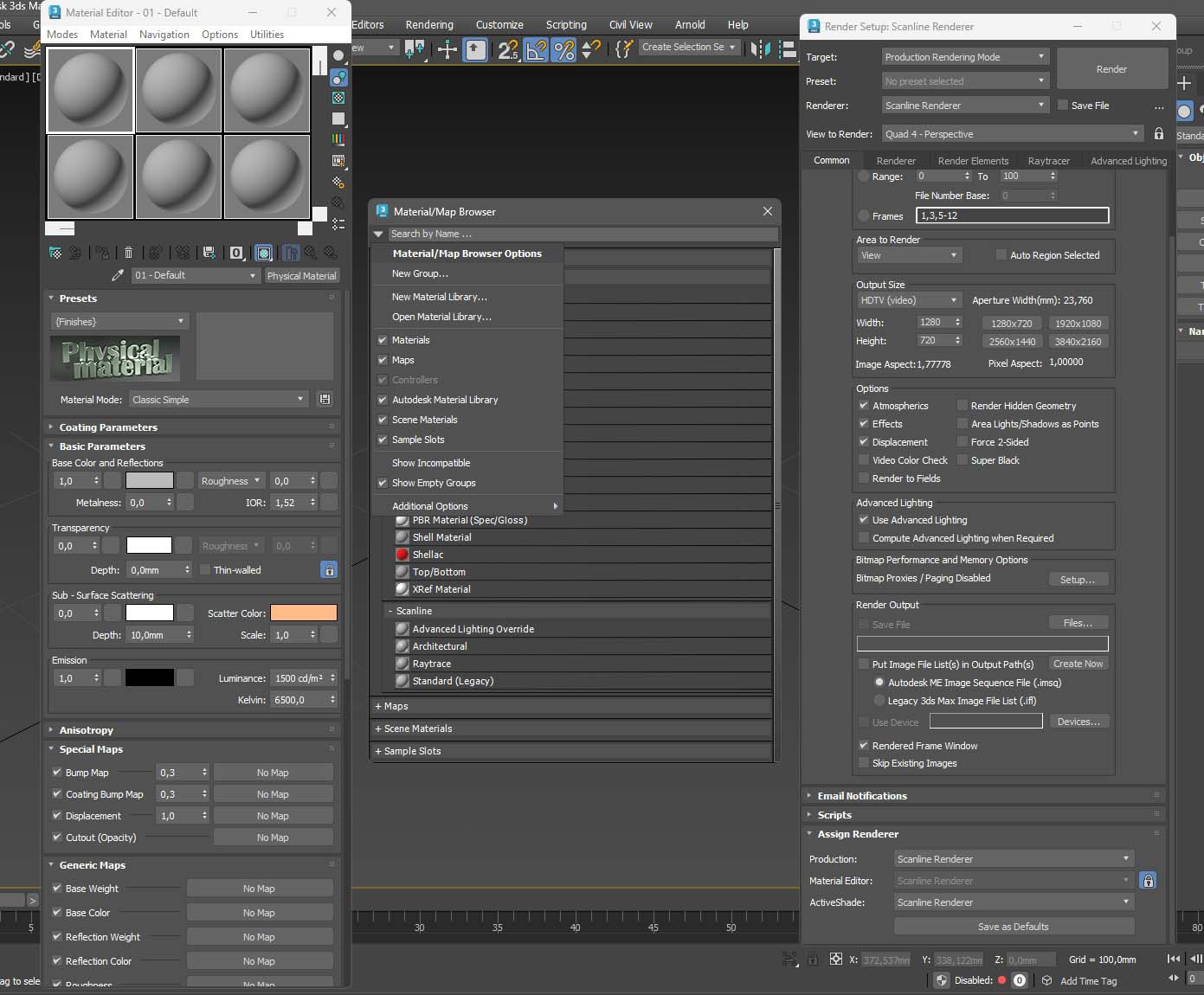Screen dimensions: 1204x995
Task: Switch to the Raytracer tab
Action: [x=1049, y=161]
